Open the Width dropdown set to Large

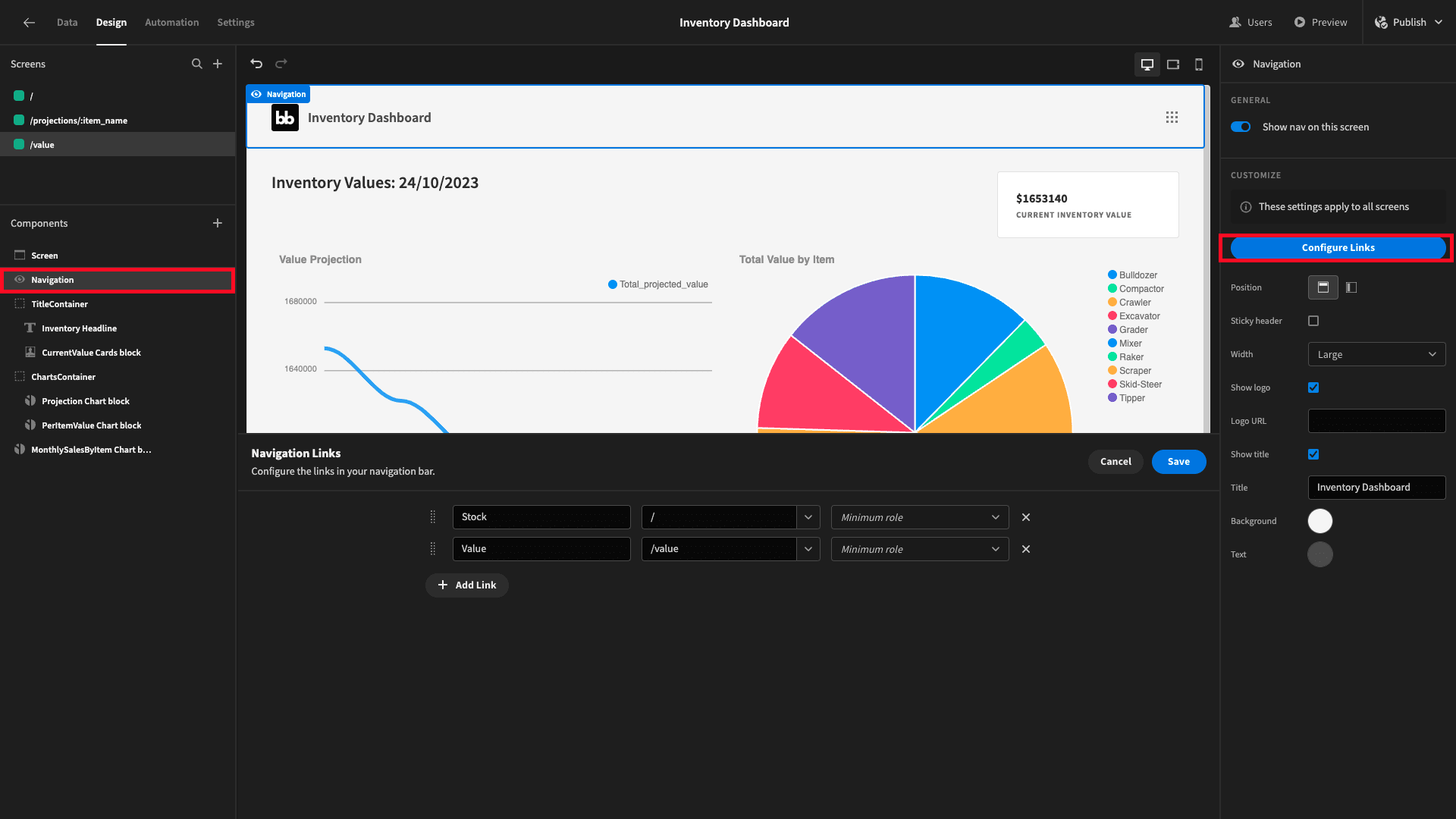(x=1376, y=354)
